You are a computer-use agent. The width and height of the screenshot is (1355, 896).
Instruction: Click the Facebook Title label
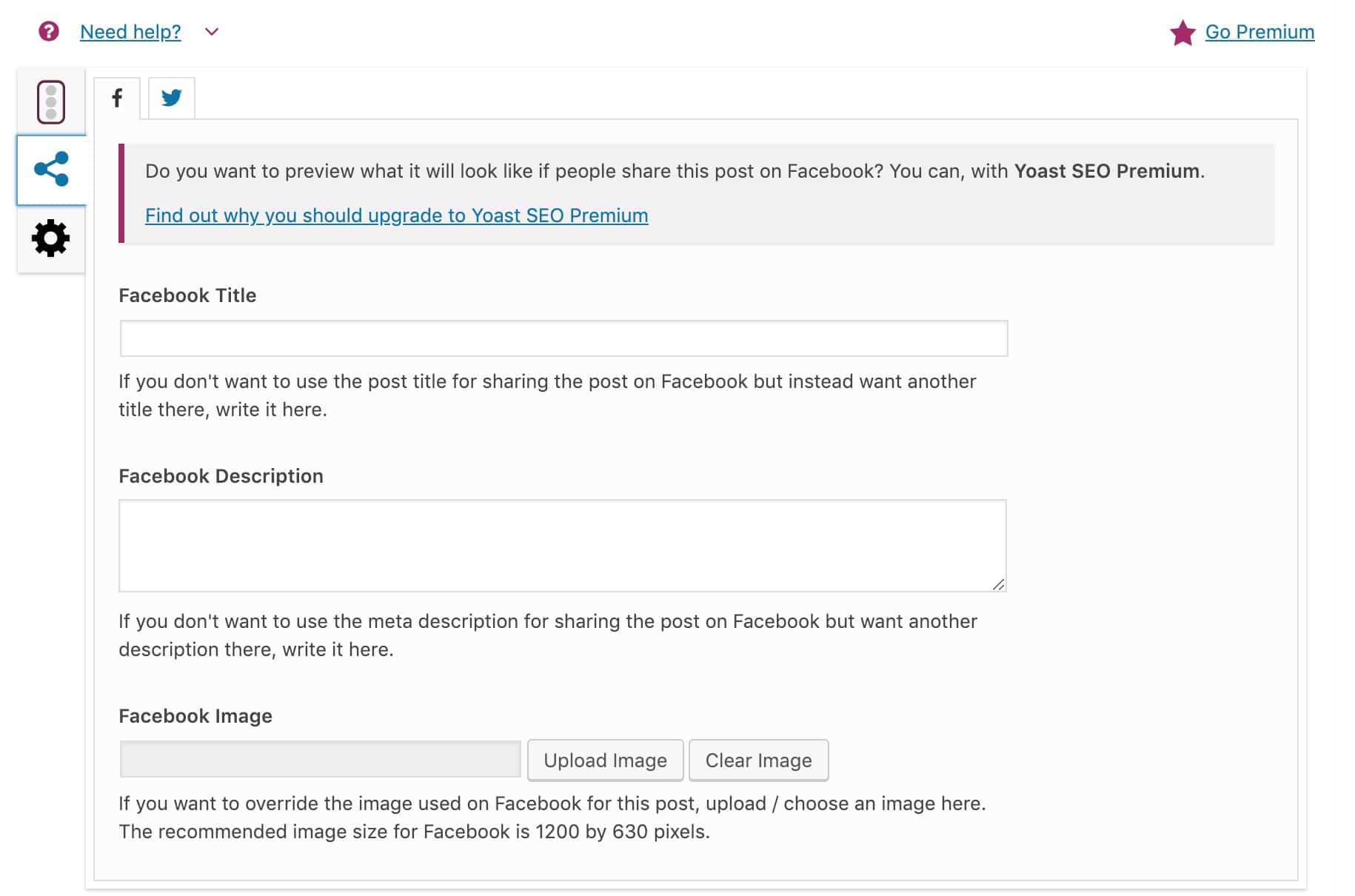coord(187,295)
